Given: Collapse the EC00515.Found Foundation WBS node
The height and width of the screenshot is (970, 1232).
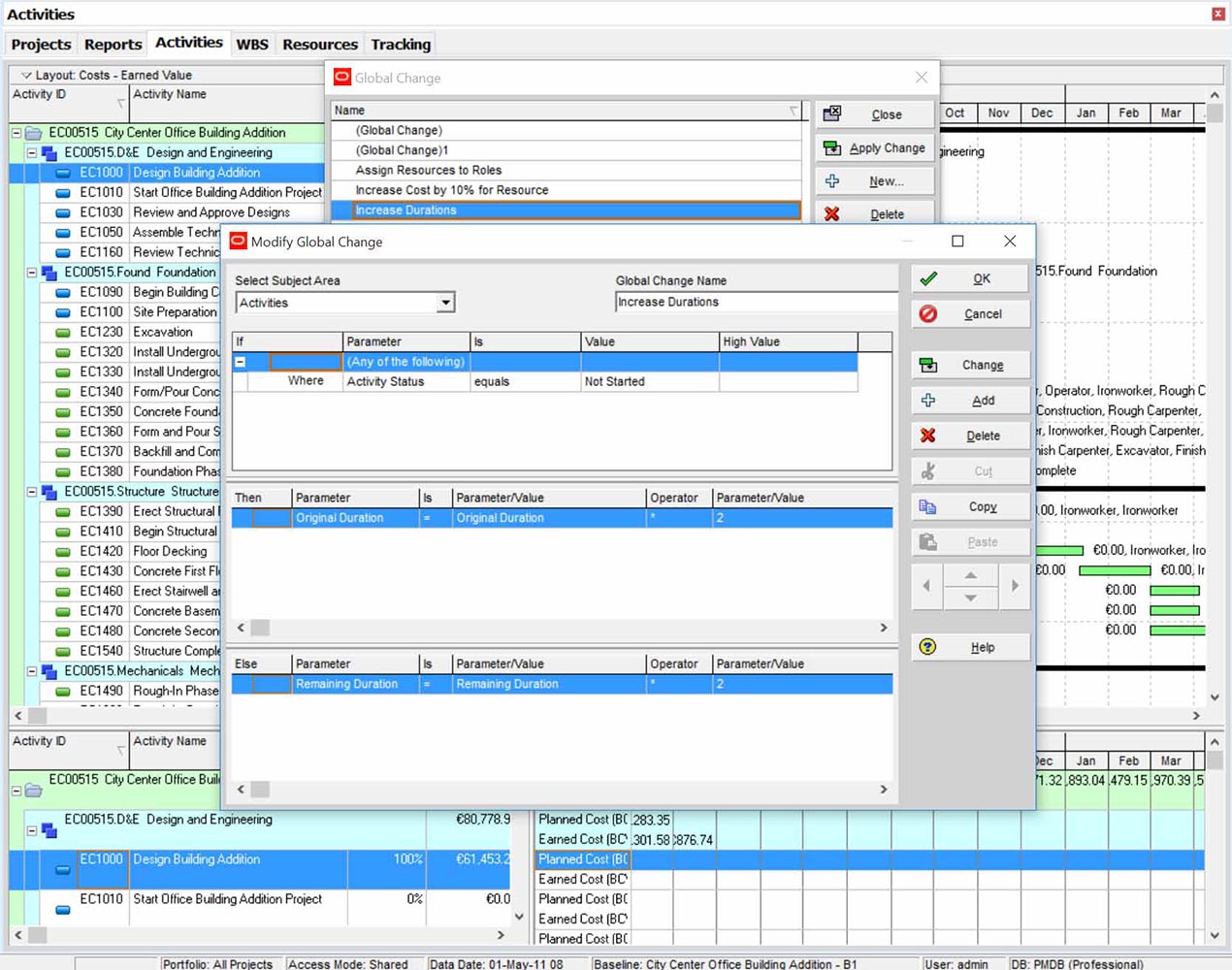Looking at the screenshot, I should pos(32,273).
